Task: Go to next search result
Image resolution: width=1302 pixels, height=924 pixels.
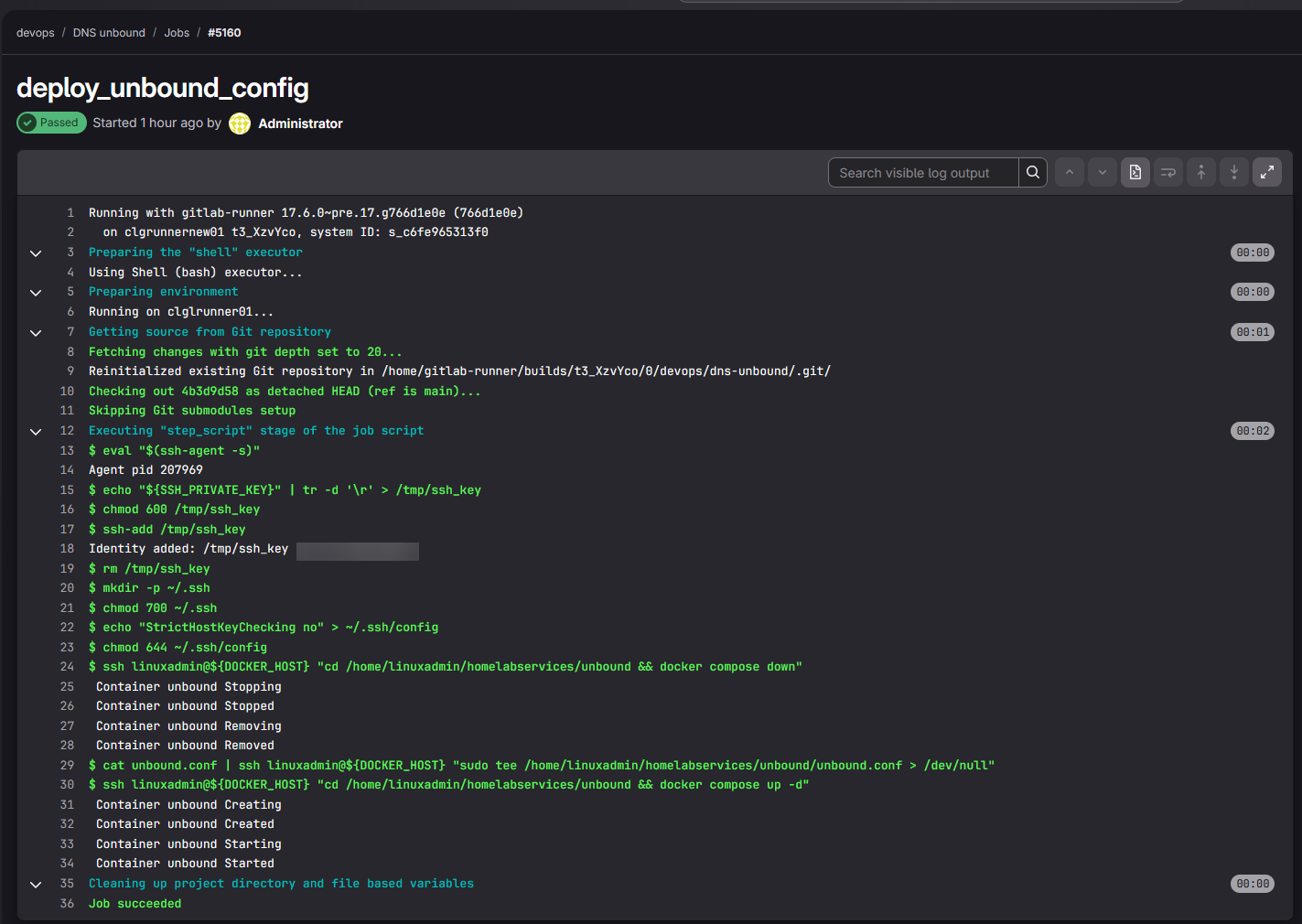Action: coord(1102,172)
